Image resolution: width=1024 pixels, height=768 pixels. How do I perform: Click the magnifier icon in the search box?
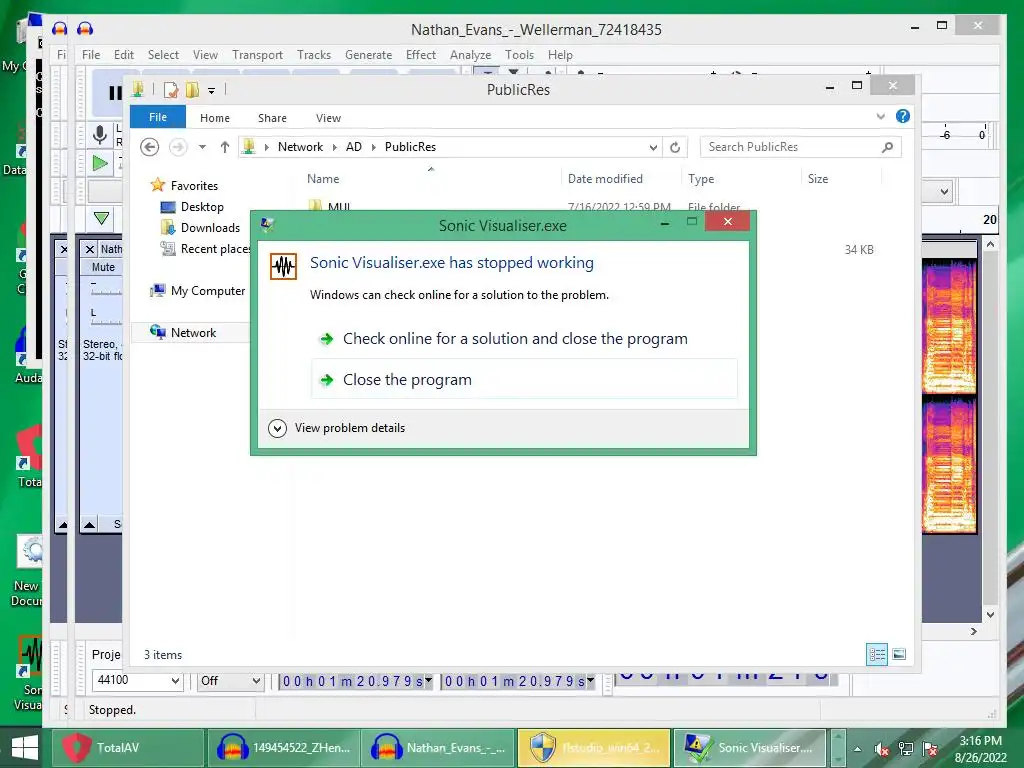click(887, 148)
